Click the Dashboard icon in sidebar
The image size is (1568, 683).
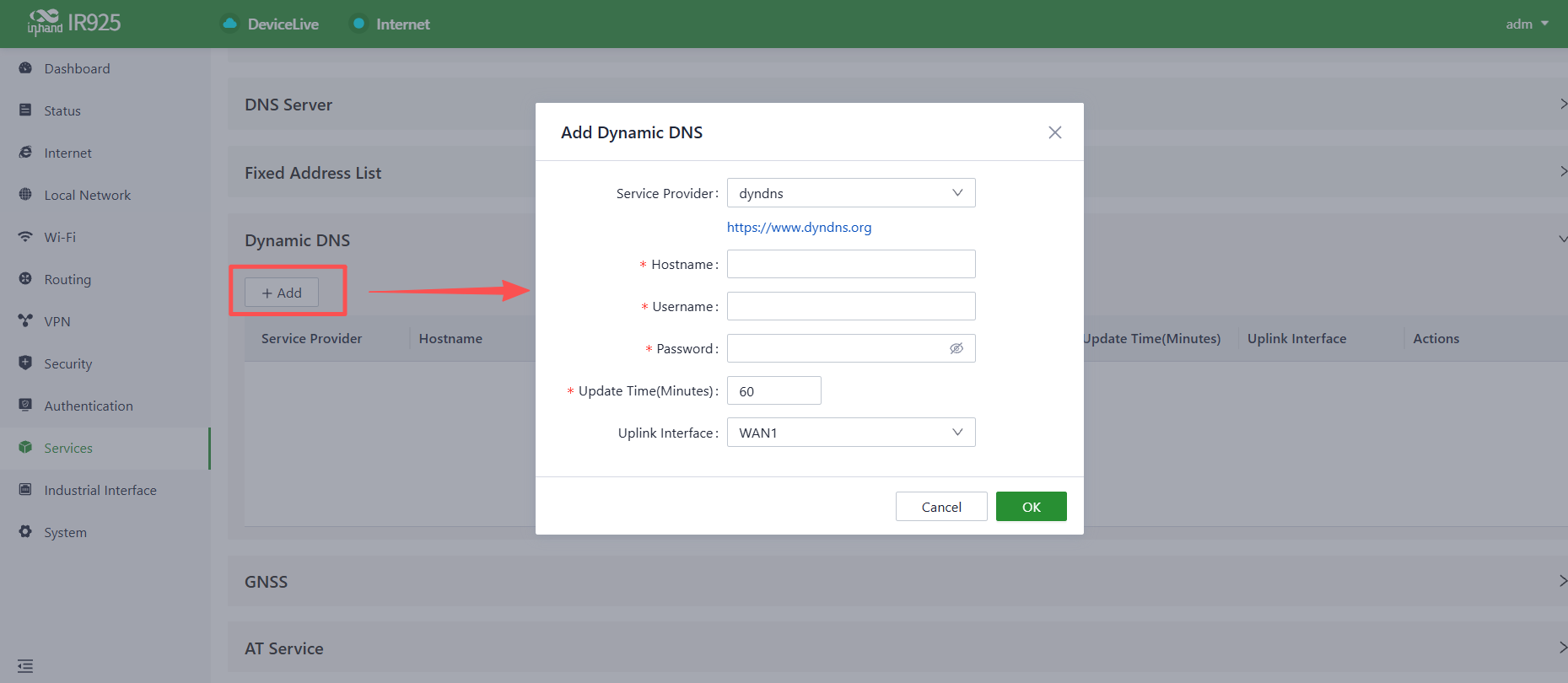point(25,68)
